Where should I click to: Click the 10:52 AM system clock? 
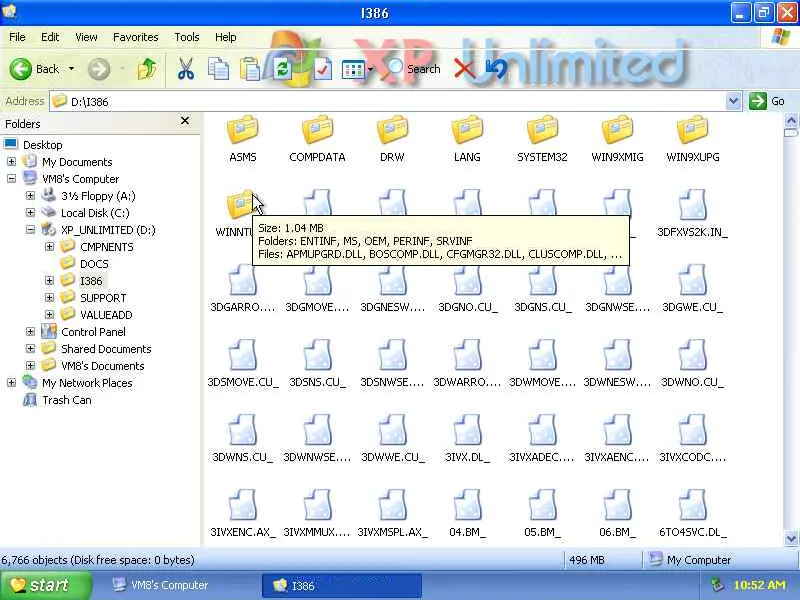[759, 585]
